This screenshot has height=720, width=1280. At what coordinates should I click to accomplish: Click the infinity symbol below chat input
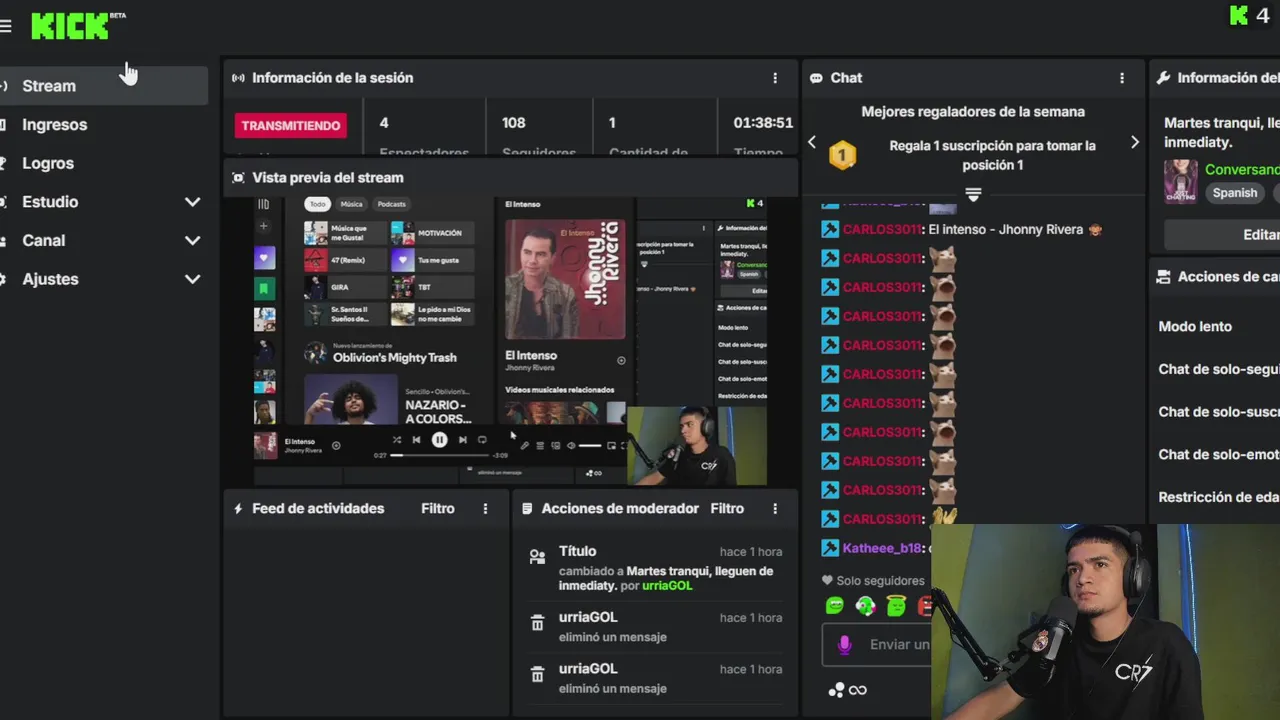coord(857,690)
